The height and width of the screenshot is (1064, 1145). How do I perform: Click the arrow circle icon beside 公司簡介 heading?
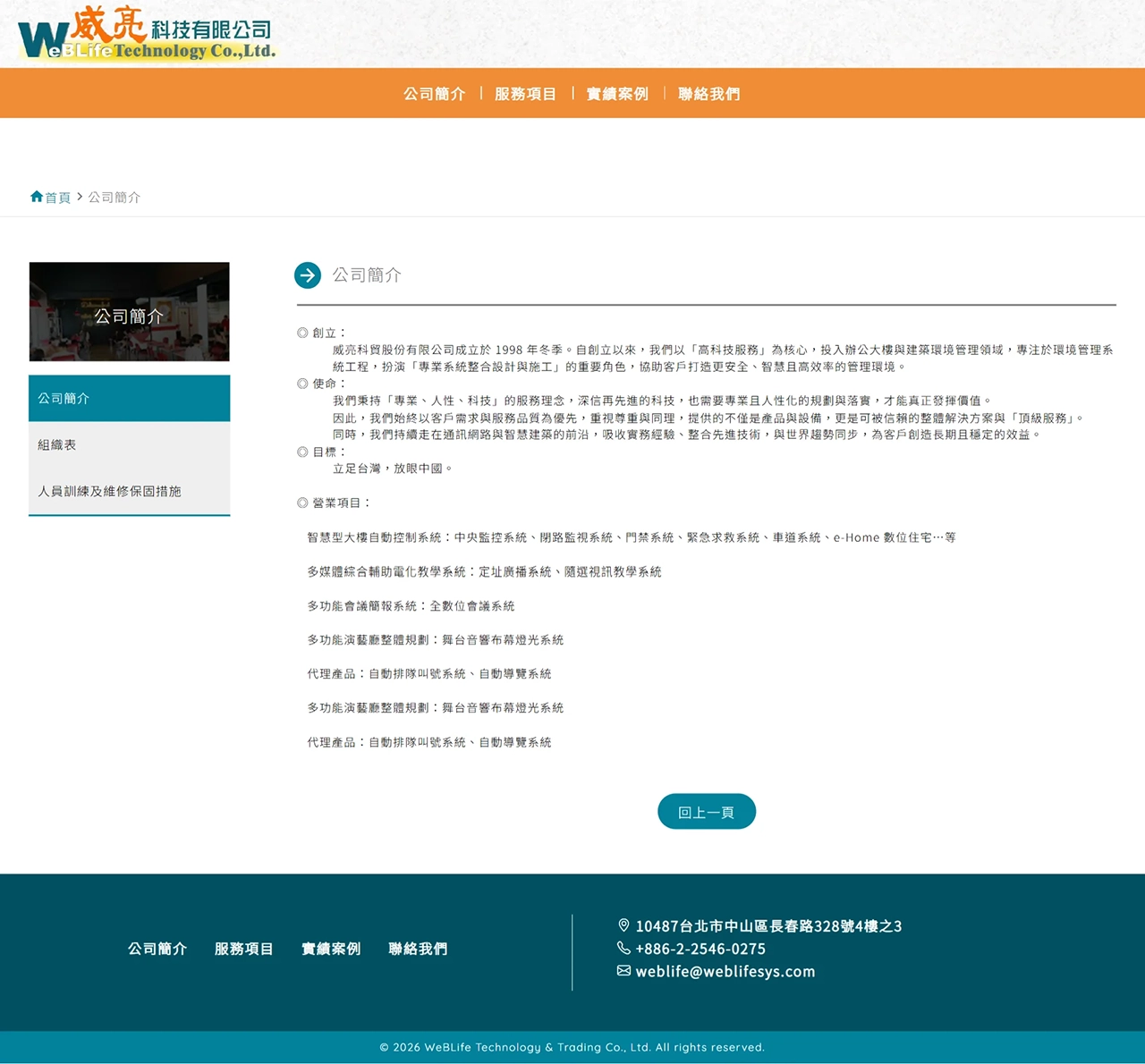coord(308,275)
